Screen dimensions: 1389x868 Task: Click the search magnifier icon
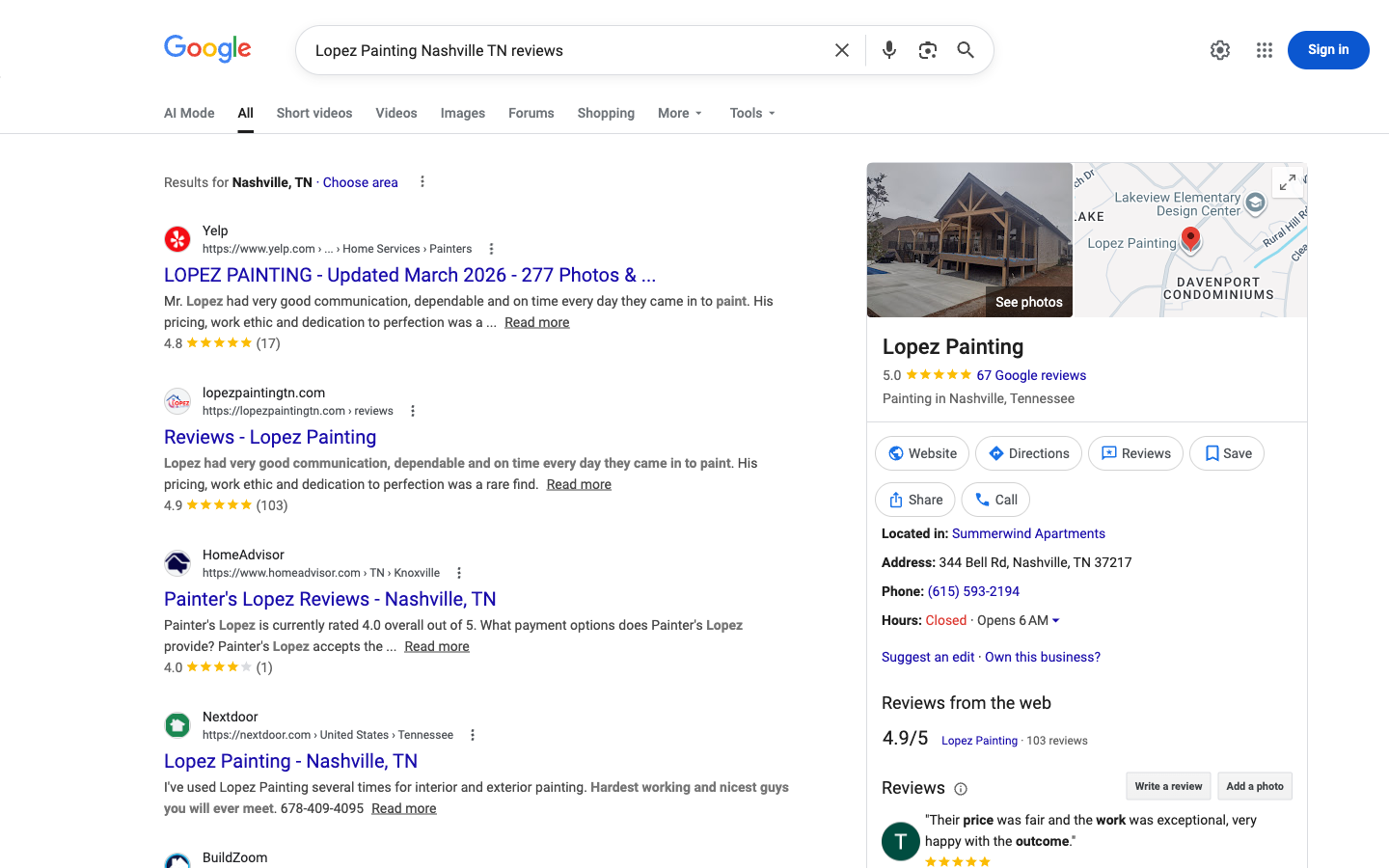click(966, 49)
